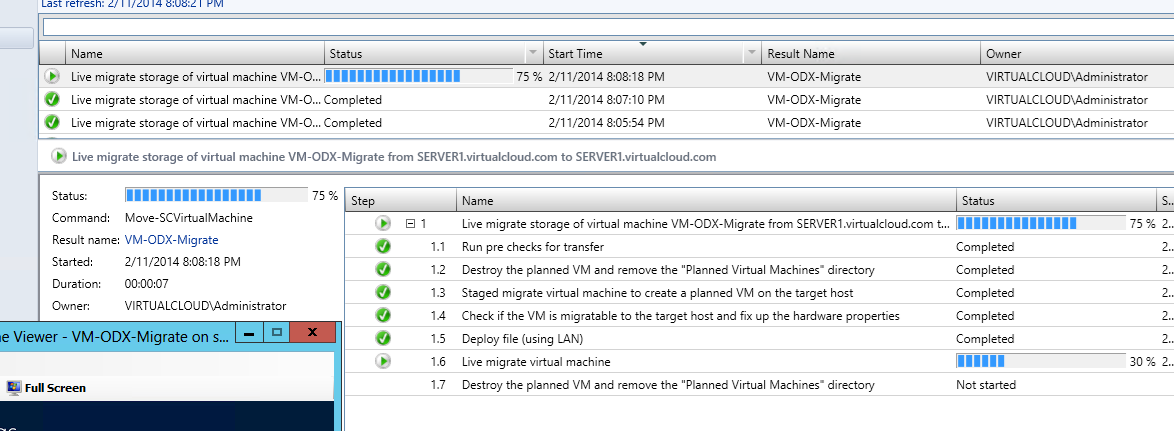Click 75% progress bar of step 1

(x=1041, y=224)
